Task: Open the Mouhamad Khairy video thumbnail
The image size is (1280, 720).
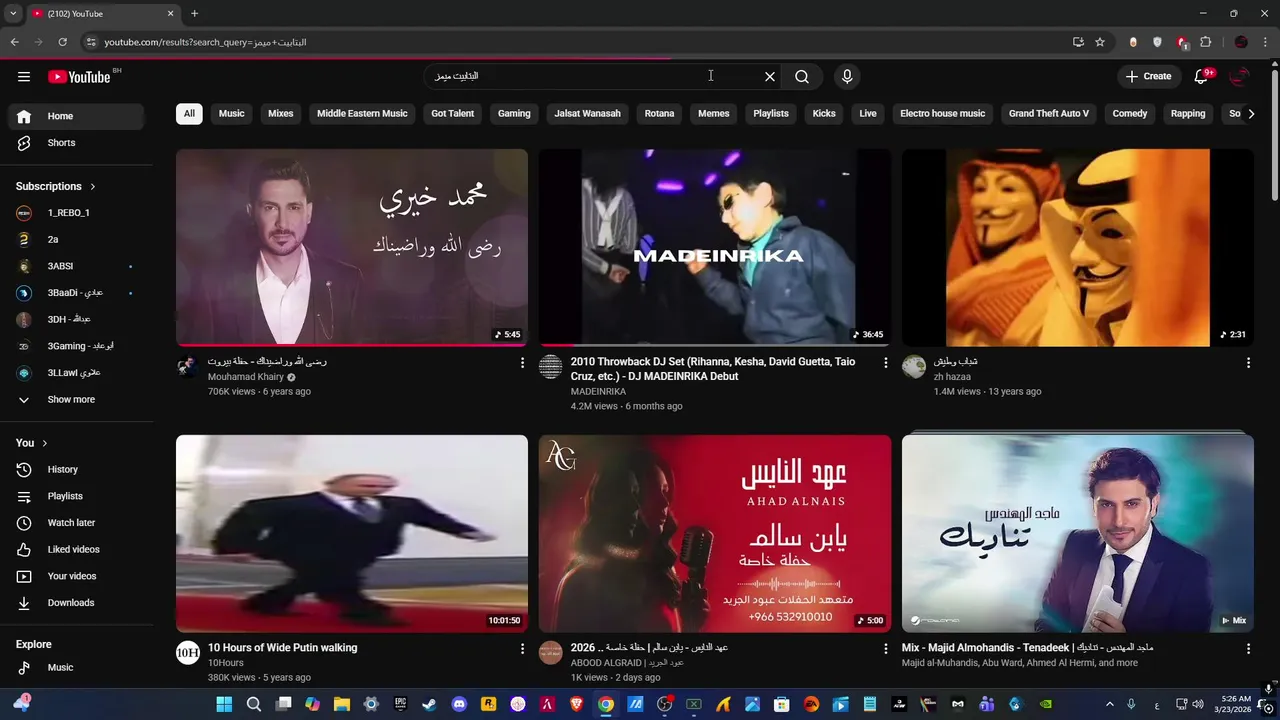Action: [x=352, y=248]
